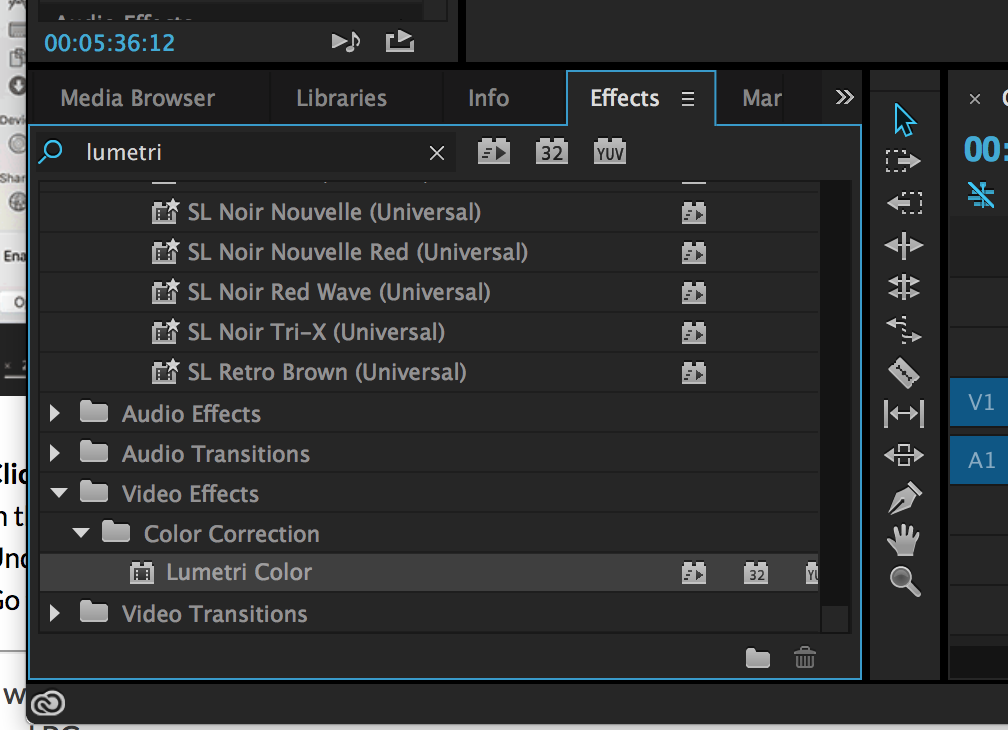Show hidden panel tabs with double chevron
The height and width of the screenshot is (730, 1008).
point(844,97)
